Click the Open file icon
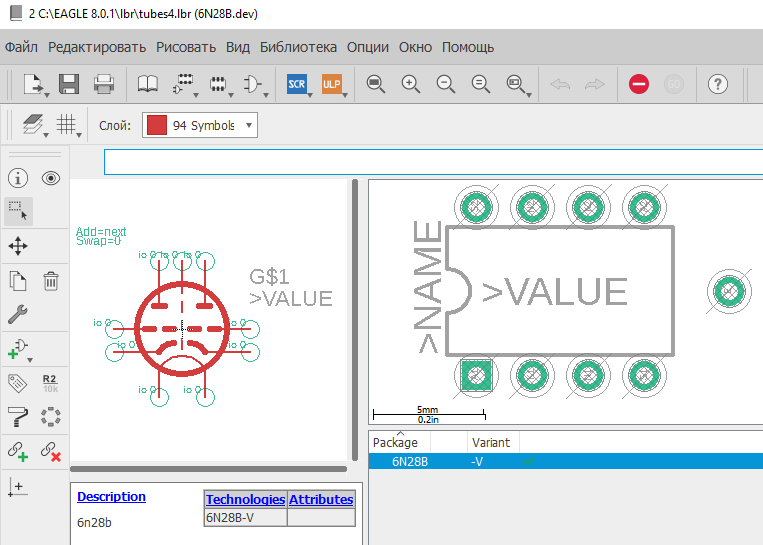Viewport: 763px width, 545px height. (33, 84)
